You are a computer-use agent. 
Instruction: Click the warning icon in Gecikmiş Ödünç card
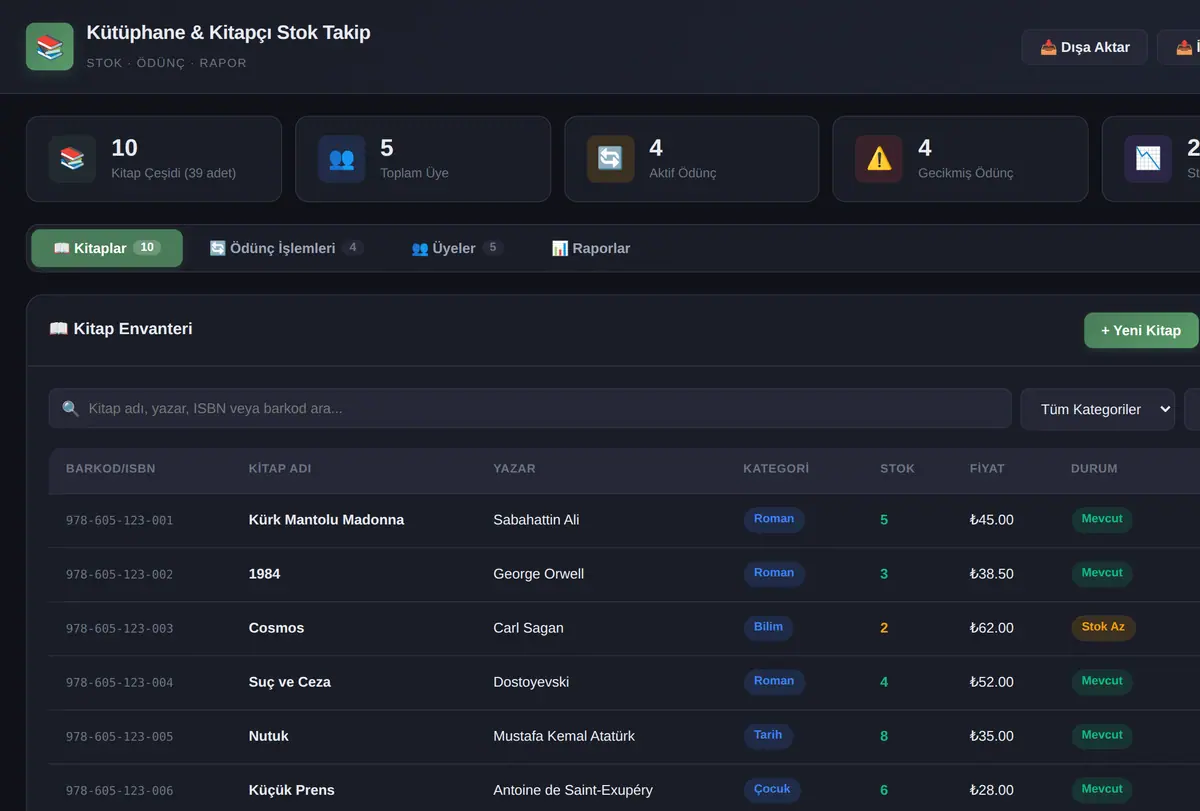tap(879, 159)
